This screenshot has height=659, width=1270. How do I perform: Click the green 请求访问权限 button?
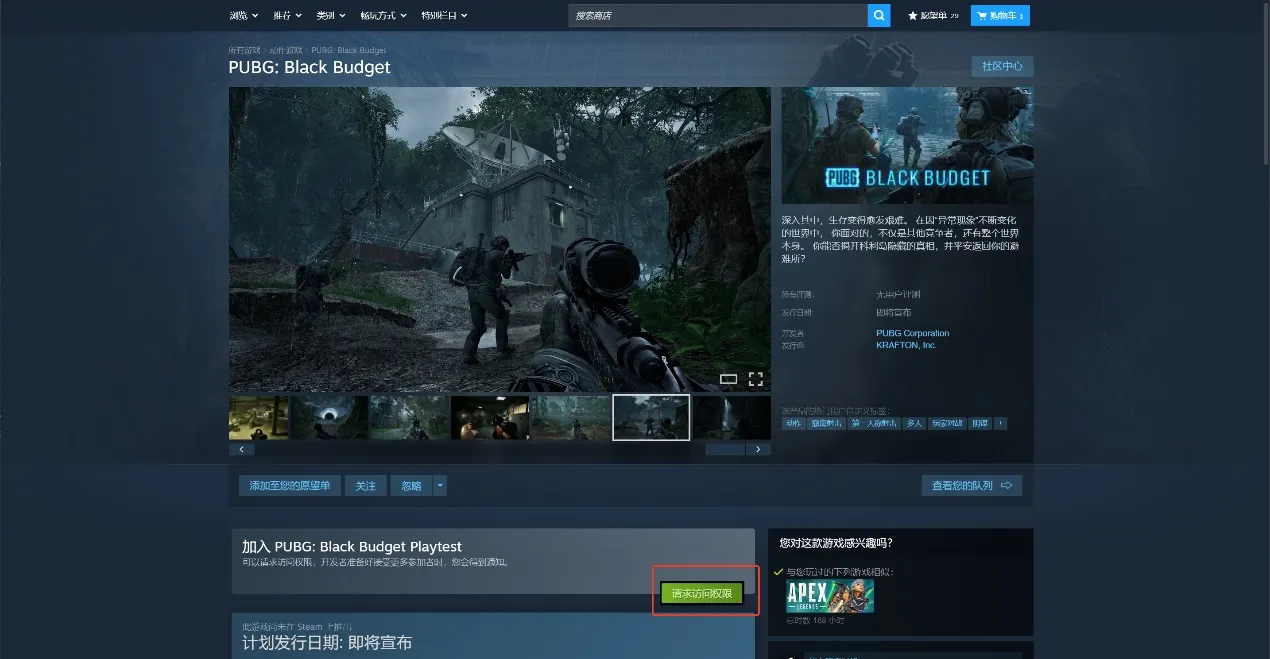tap(702, 593)
